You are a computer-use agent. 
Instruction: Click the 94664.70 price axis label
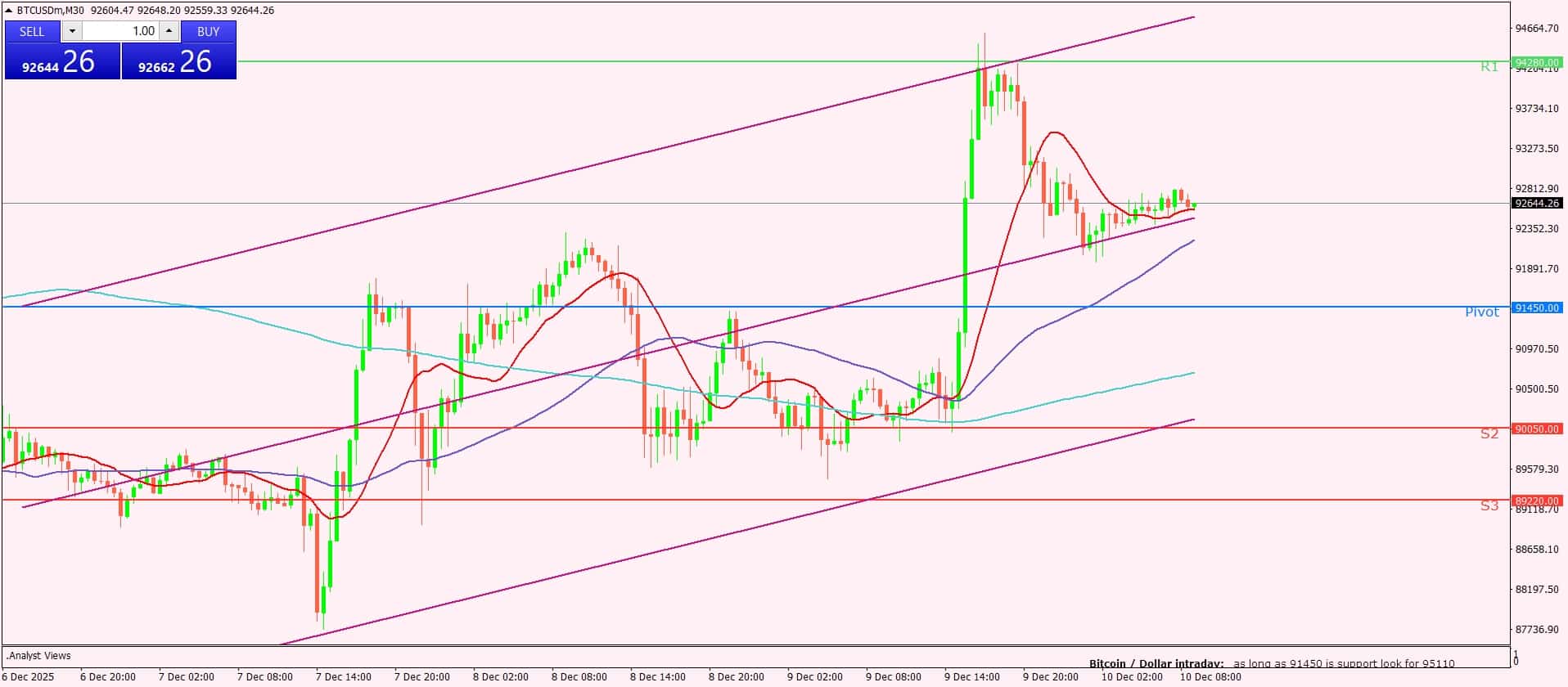tap(1537, 28)
